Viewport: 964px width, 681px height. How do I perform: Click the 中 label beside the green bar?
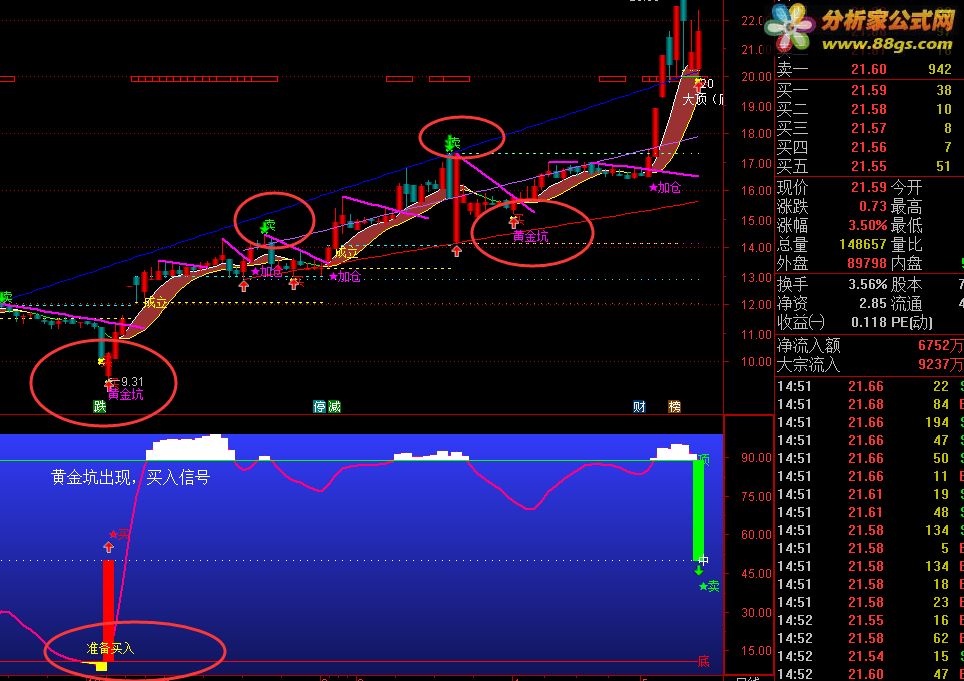(703, 561)
